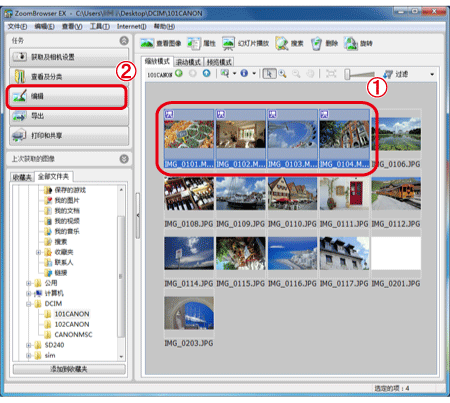Switch to Scroll Mode (滚动模式) tab
Screen dimensions: 450x403
coord(188,62)
